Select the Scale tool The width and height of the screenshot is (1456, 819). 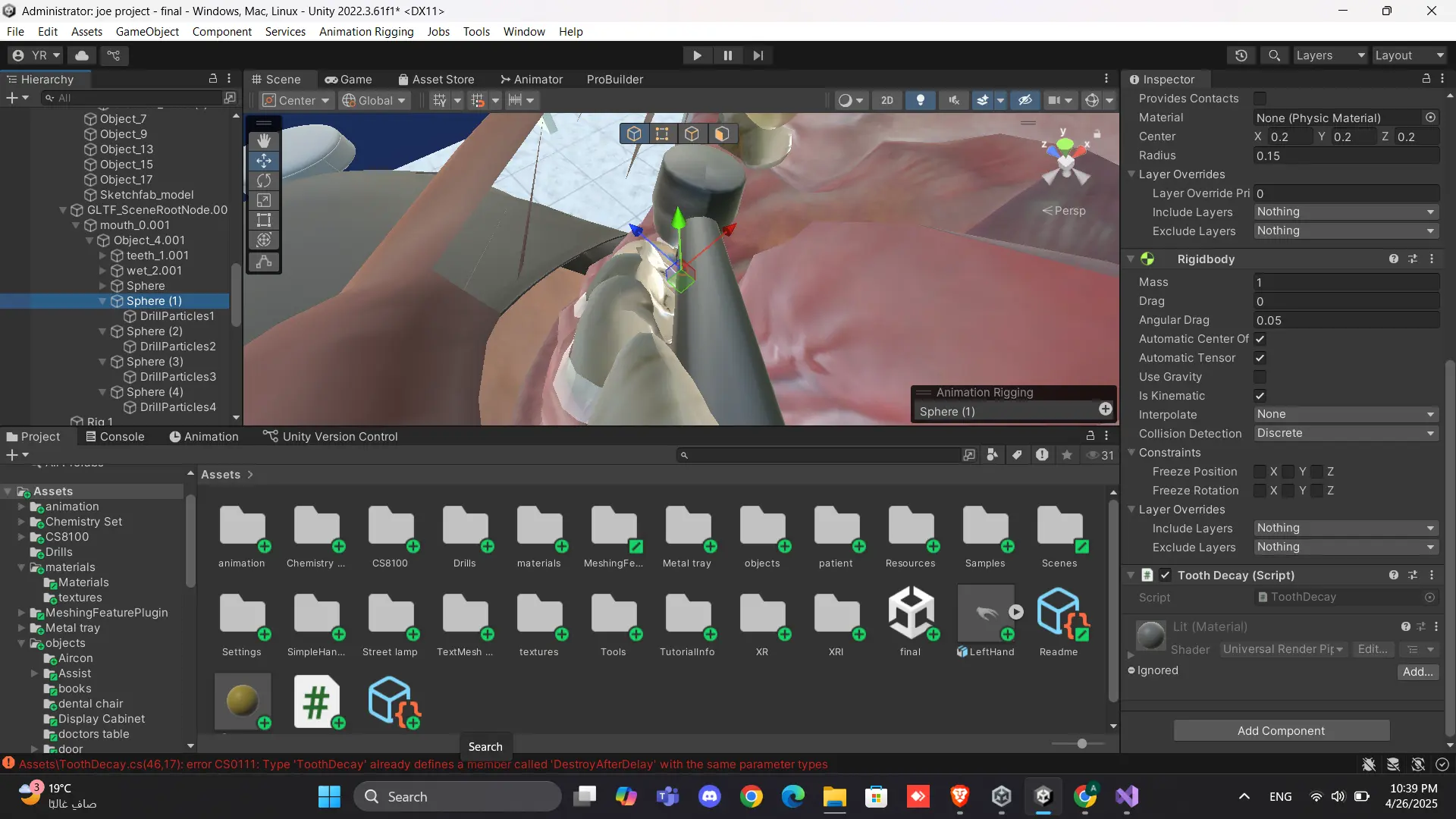click(264, 200)
